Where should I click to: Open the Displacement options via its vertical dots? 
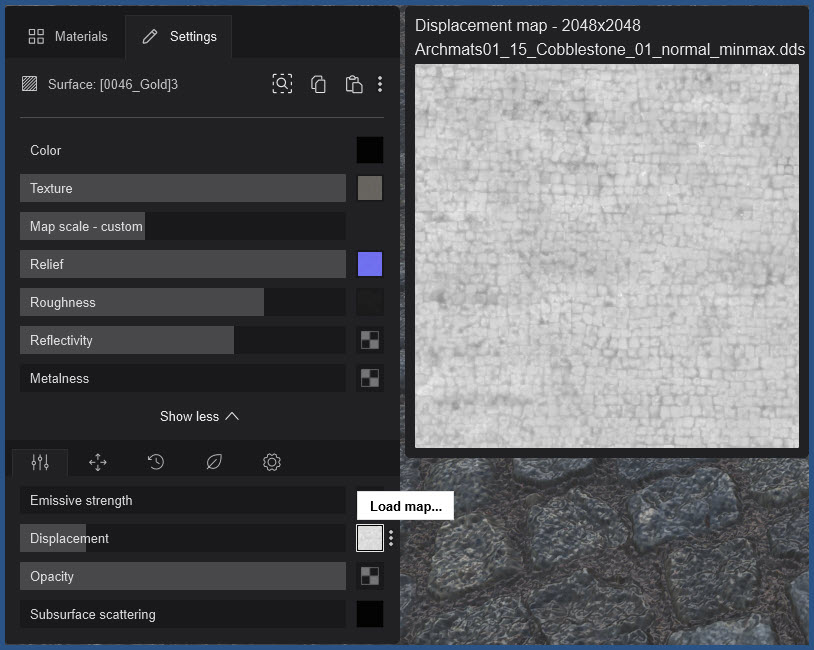pos(390,537)
